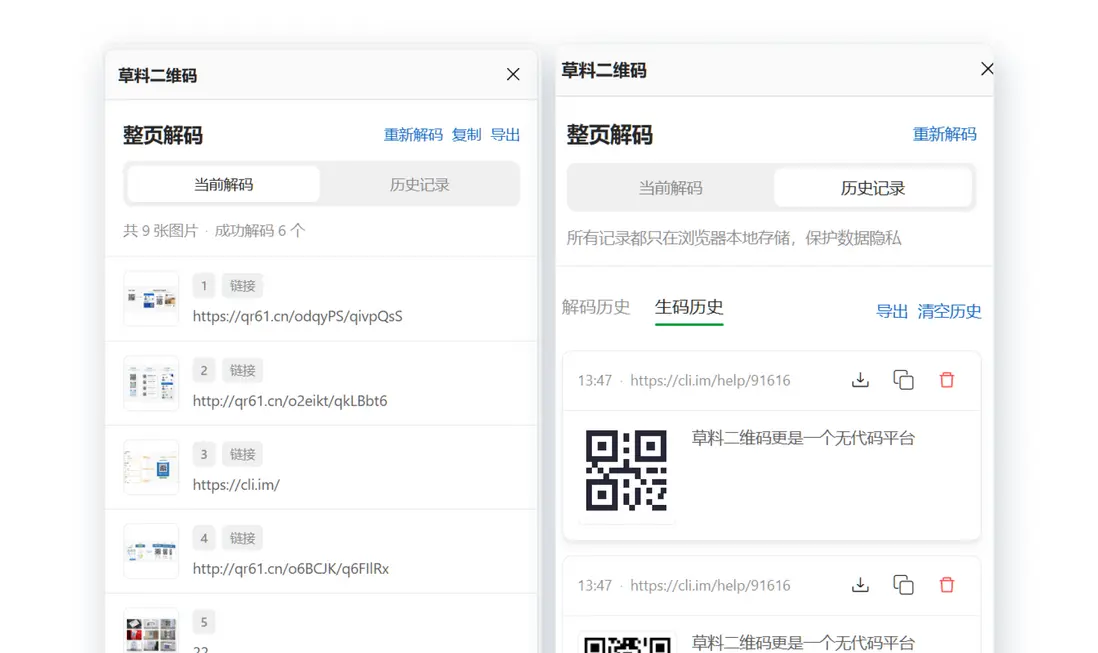Select 历史记录 tab in left panel
The width and height of the screenshot is (1098, 653).
419,185
